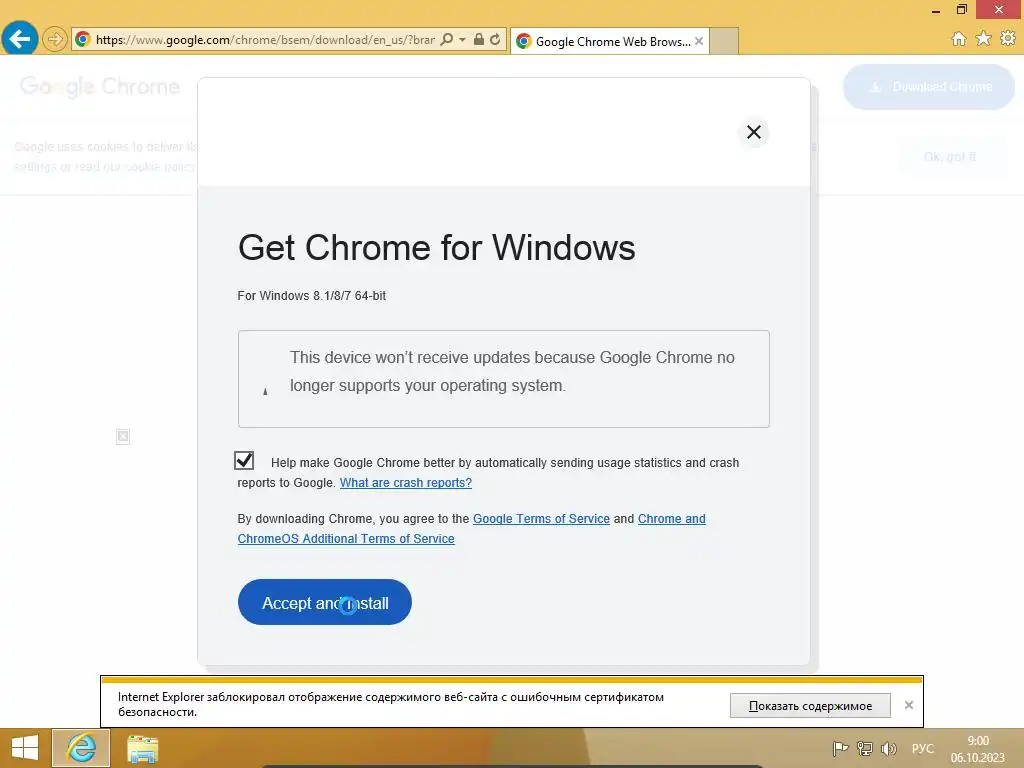Open File Explorer from the taskbar
The image size is (1024, 768).
coord(142,748)
